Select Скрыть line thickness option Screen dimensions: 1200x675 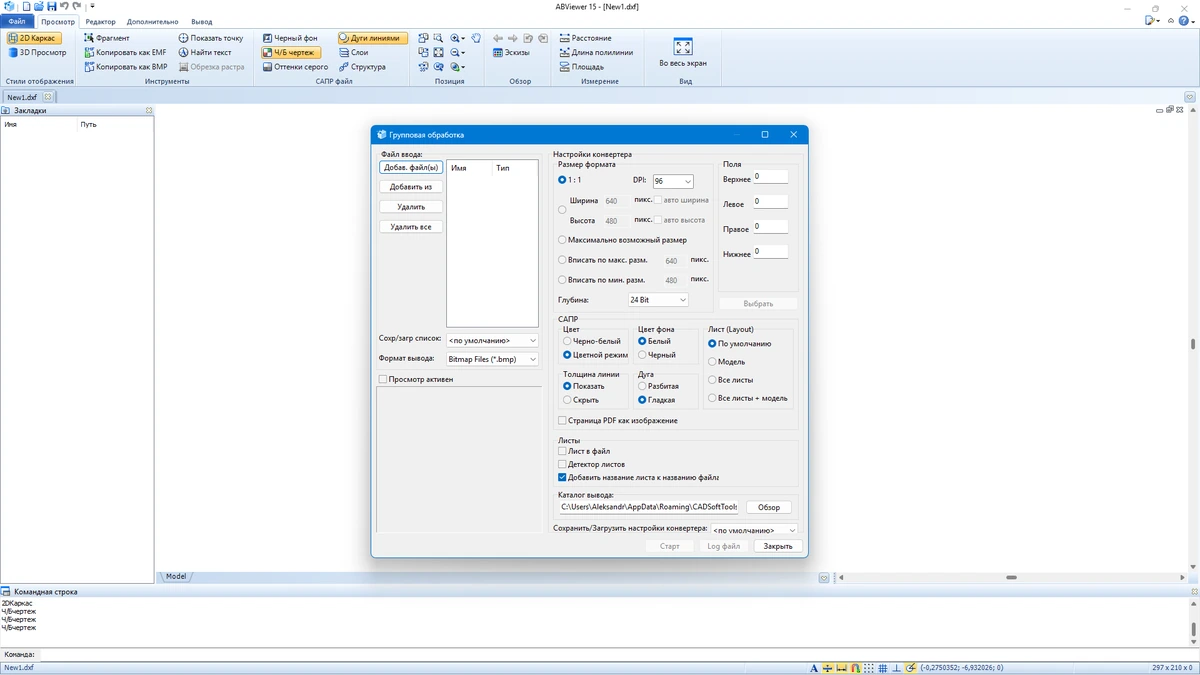[x=583, y=400]
